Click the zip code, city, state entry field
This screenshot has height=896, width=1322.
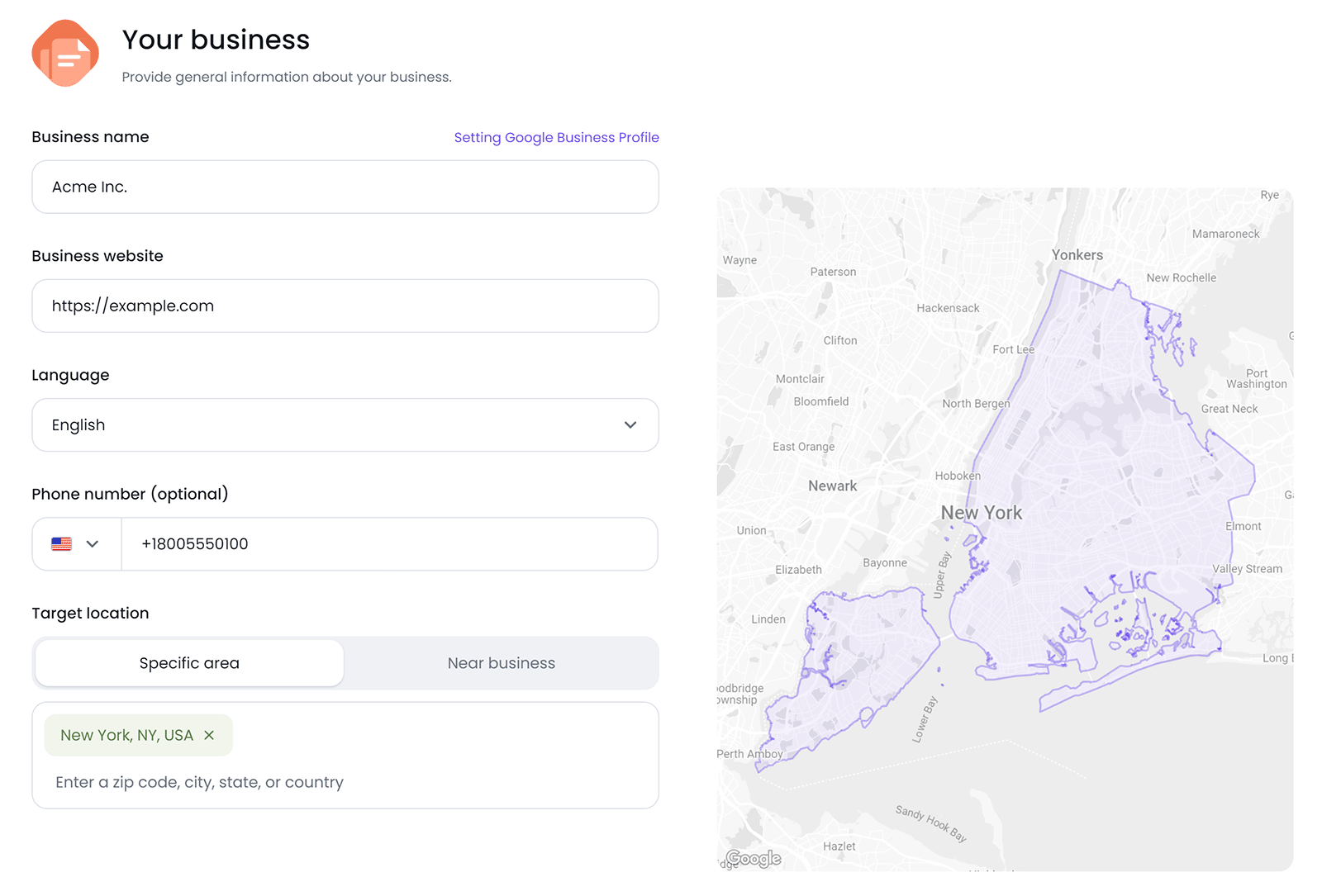(x=345, y=781)
